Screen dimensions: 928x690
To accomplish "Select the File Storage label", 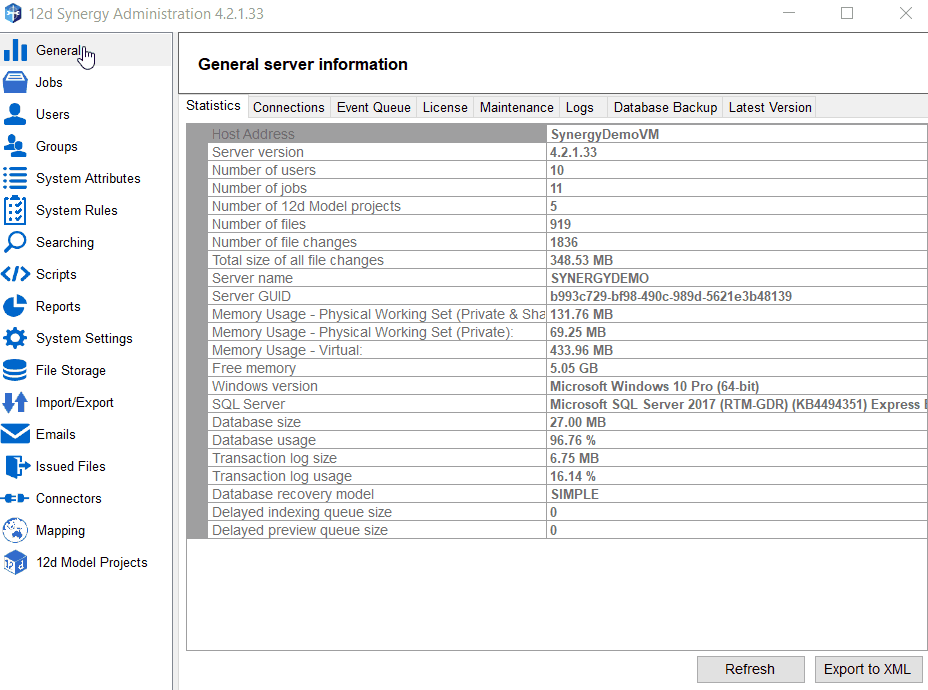I will tap(71, 370).
